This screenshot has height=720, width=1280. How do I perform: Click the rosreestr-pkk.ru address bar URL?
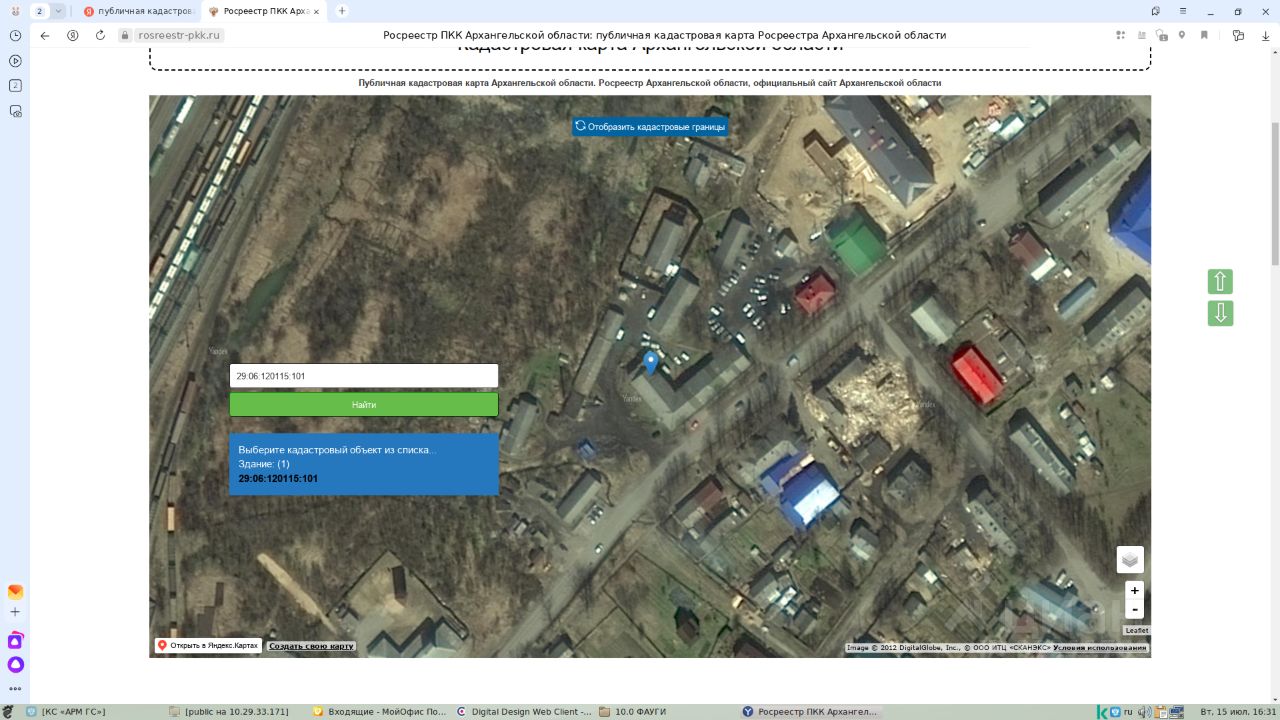178,35
